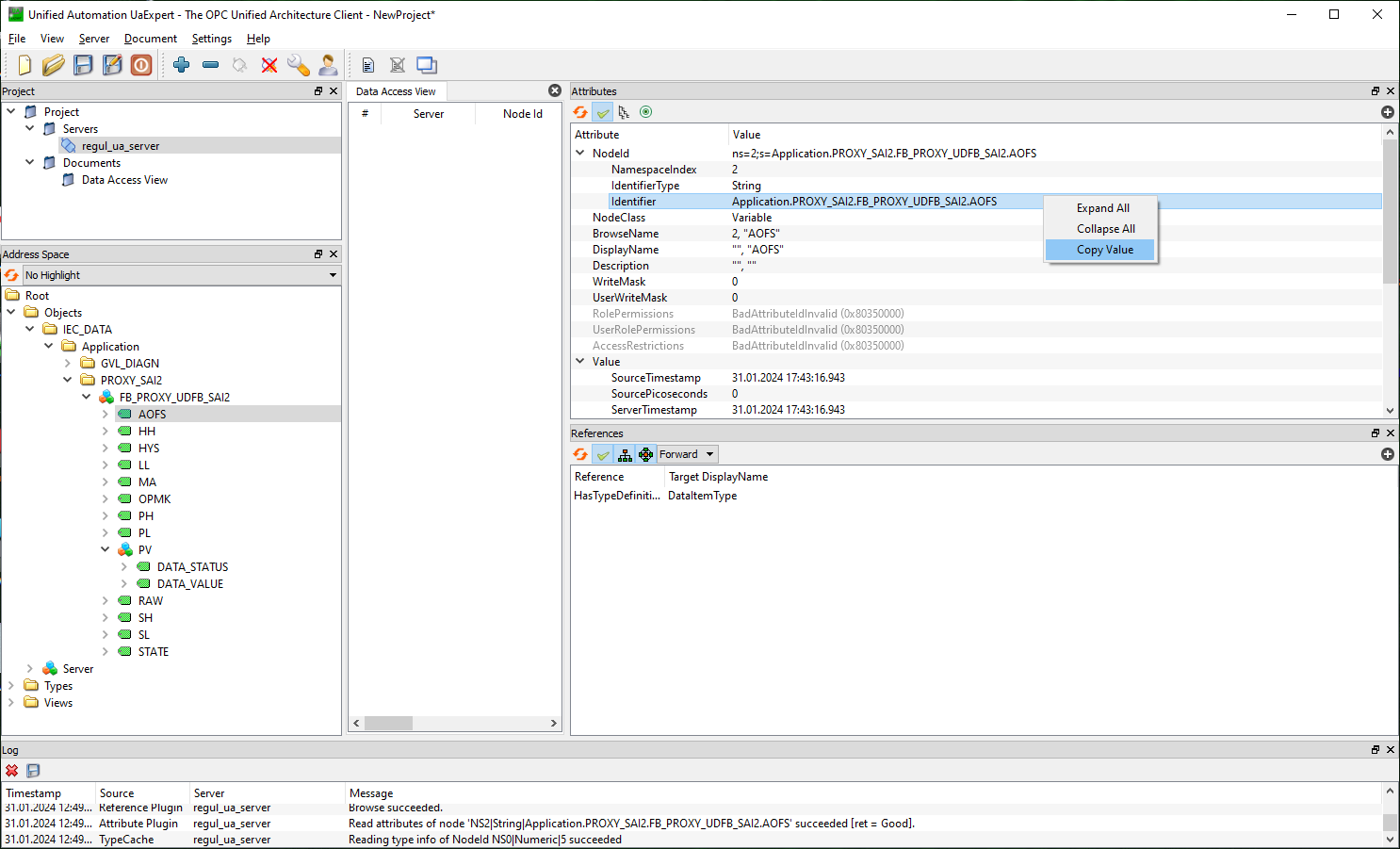Refresh the Attributes panel with the orange arrows

(580, 112)
